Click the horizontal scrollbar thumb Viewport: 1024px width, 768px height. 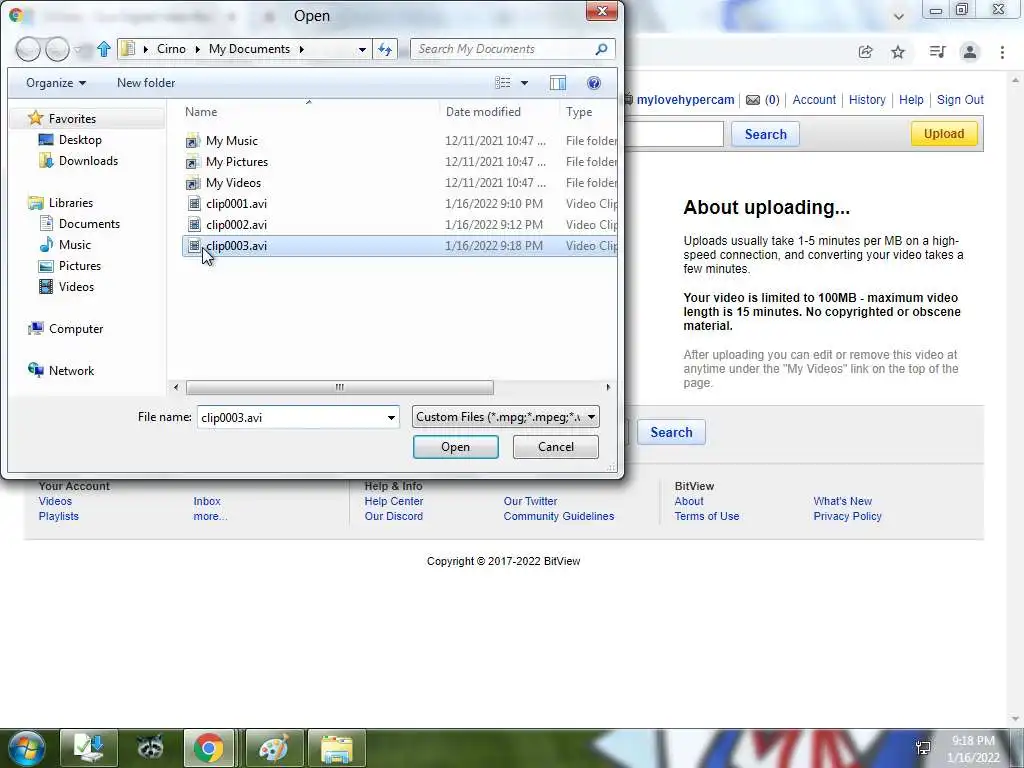pyautogui.click(x=340, y=387)
